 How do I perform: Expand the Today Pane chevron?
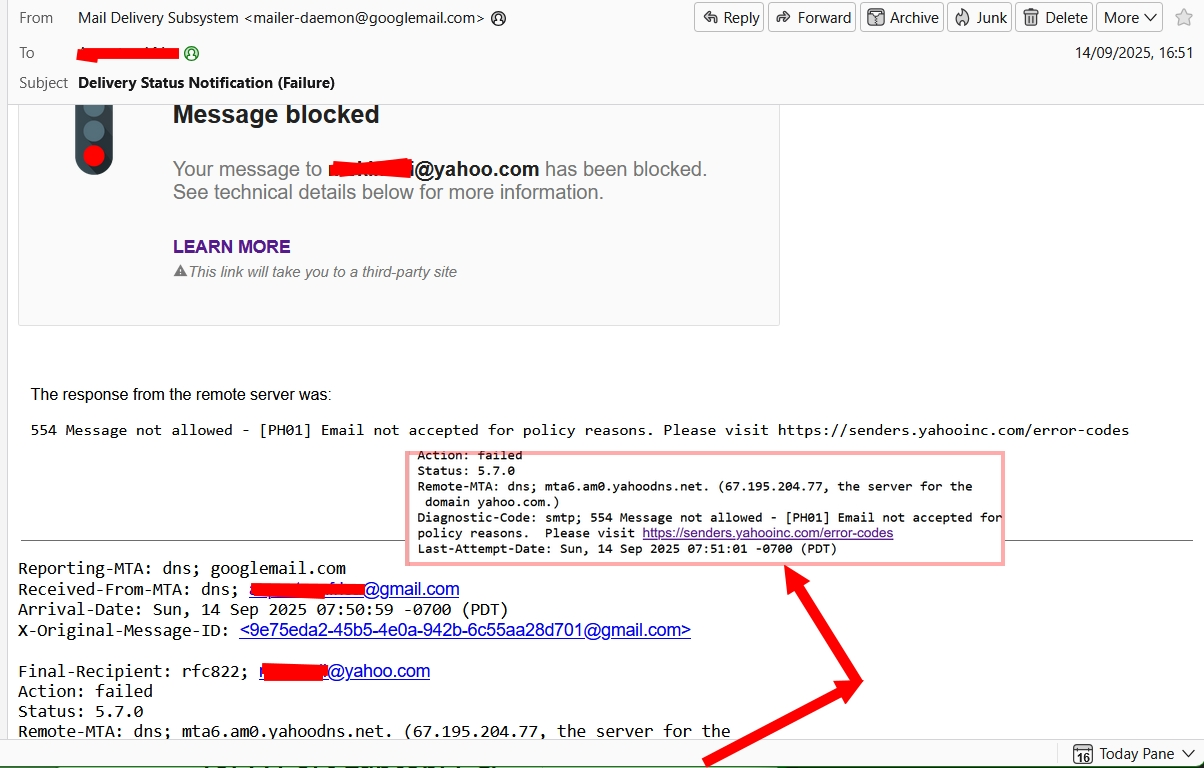point(1188,754)
